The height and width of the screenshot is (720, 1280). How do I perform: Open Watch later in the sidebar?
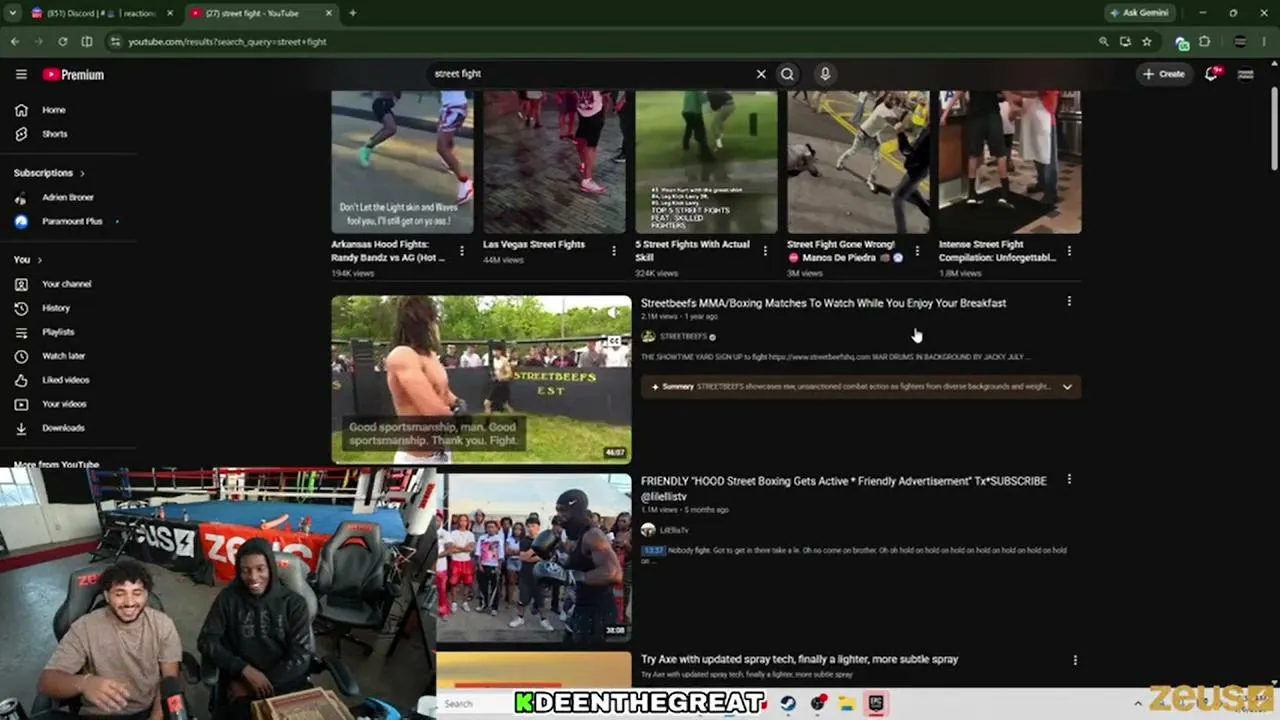pos(63,356)
